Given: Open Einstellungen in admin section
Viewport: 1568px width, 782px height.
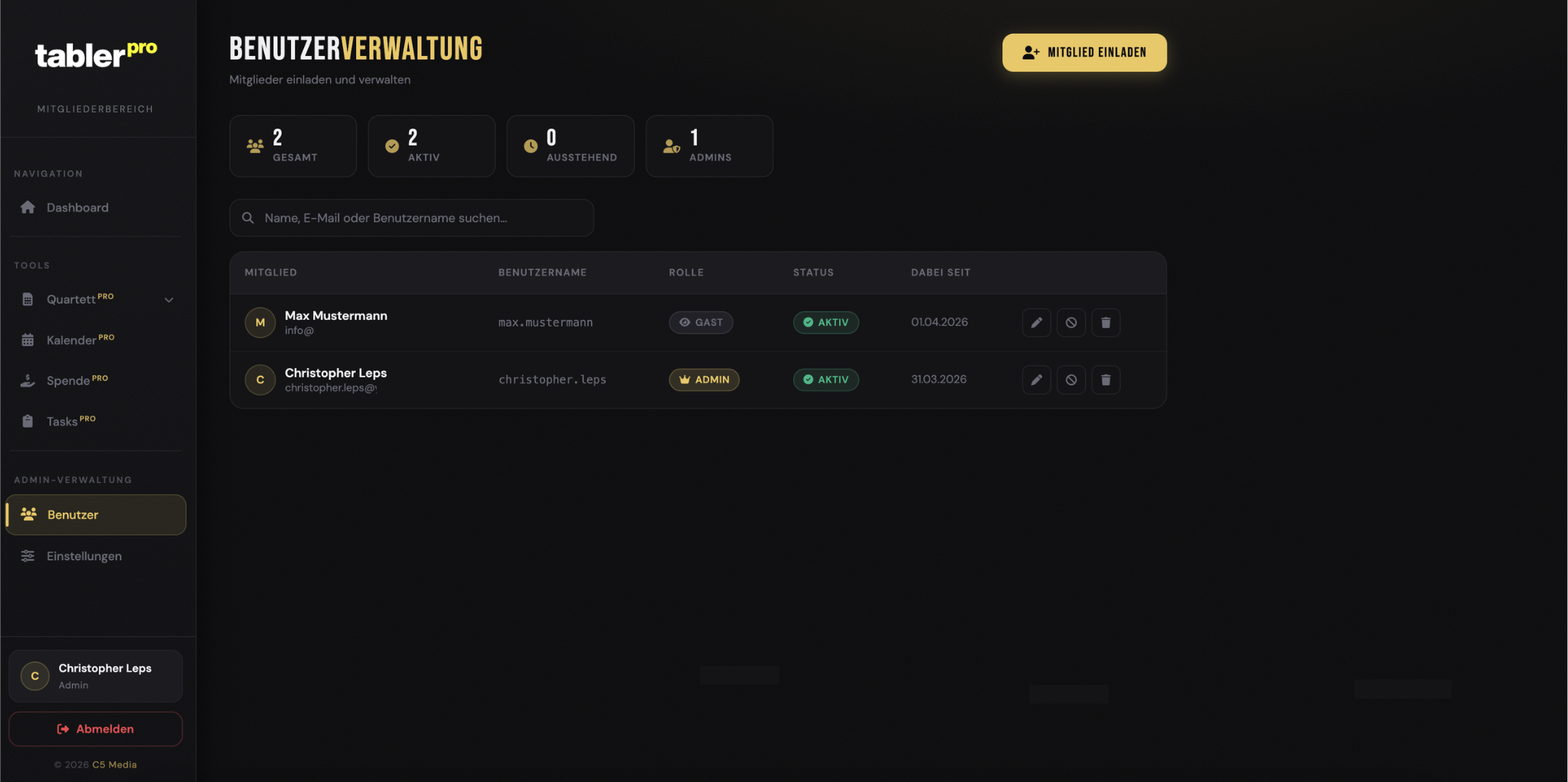Looking at the screenshot, I should click(x=83, y=556).
